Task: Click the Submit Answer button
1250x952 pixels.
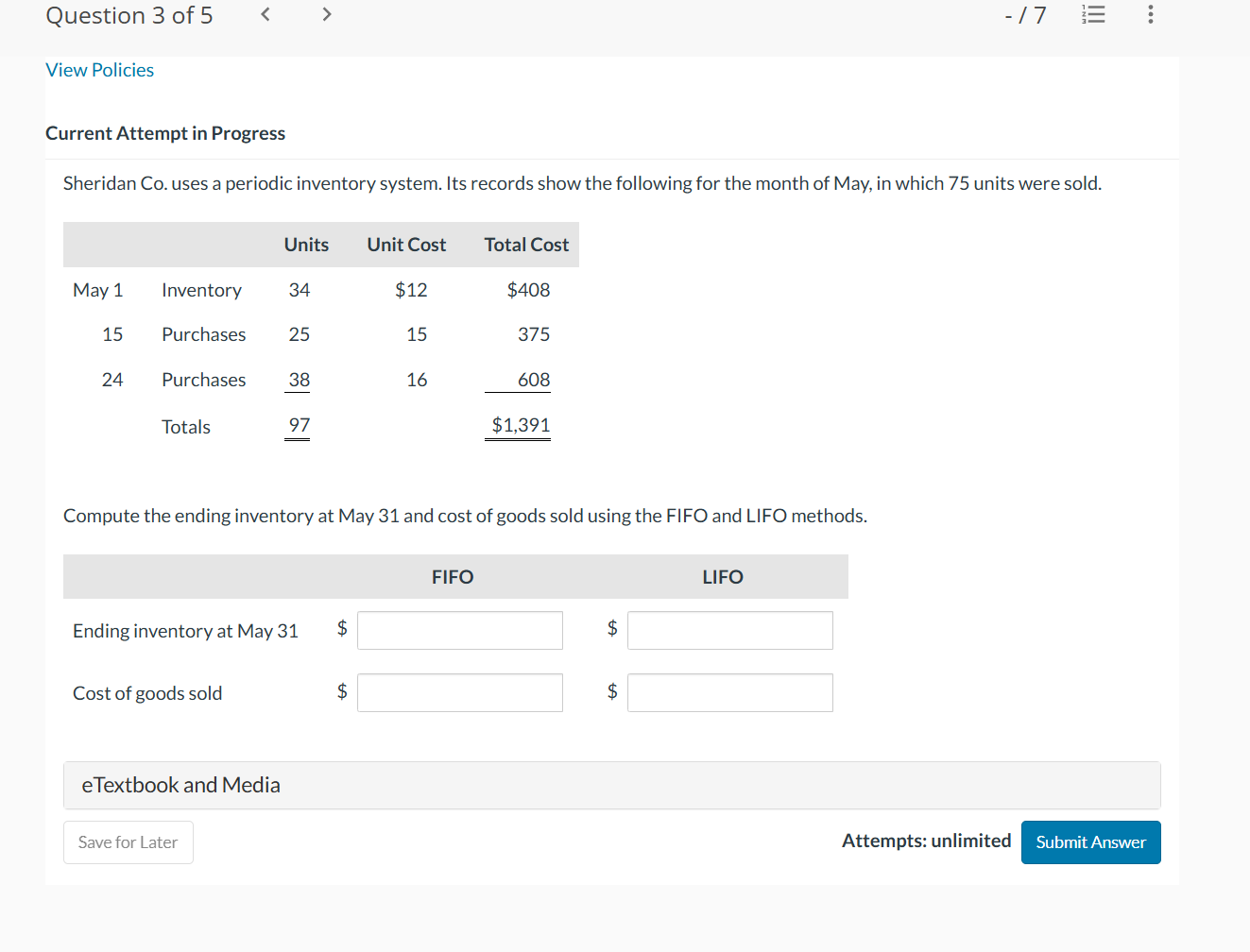Action: point(1091,842)
